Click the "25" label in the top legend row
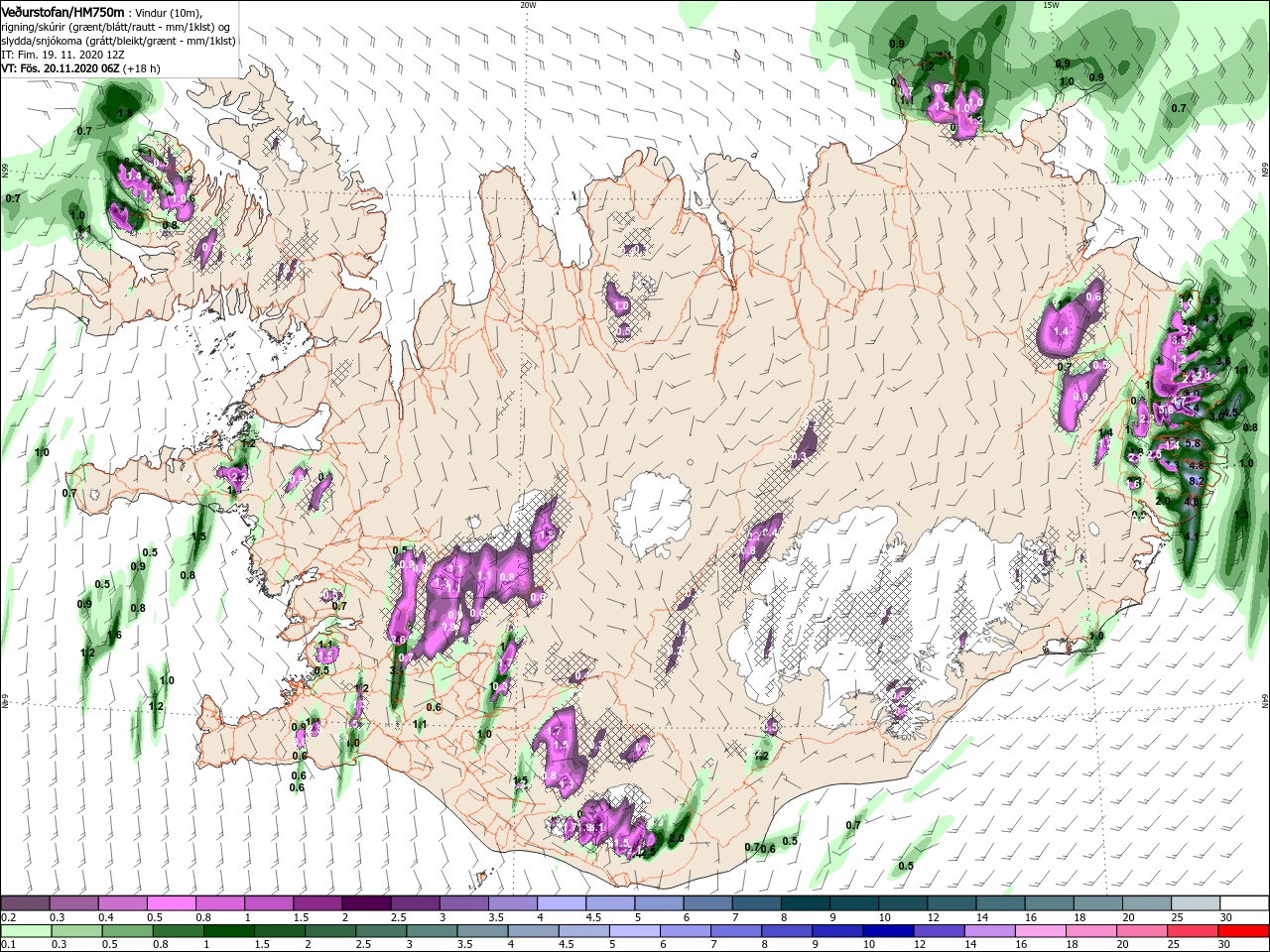The width and height of the screenshot is (1270, 952). [x=1178, y=917]
